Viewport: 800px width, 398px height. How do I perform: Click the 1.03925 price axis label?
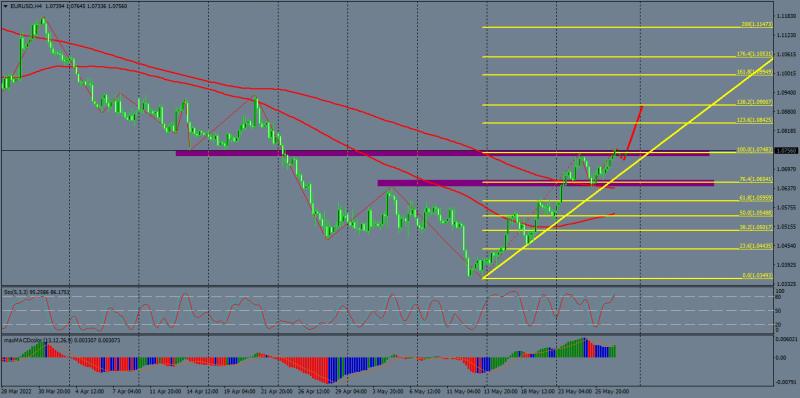pos(786,264)
